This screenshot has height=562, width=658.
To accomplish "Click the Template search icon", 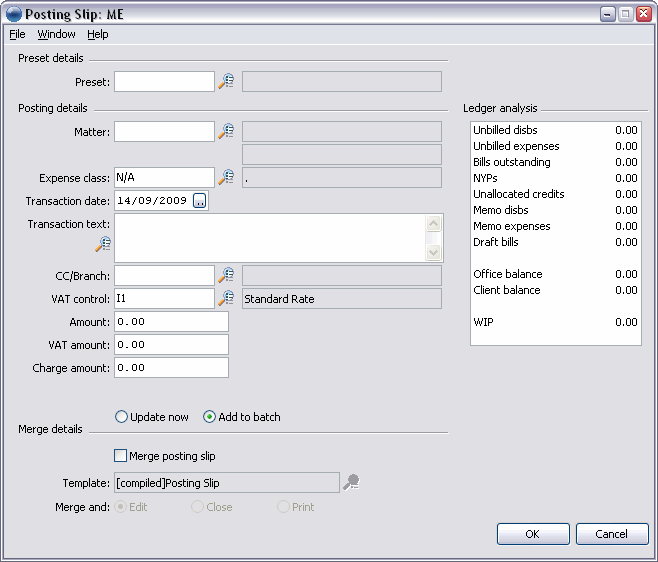I will click(x=351, y=483).
